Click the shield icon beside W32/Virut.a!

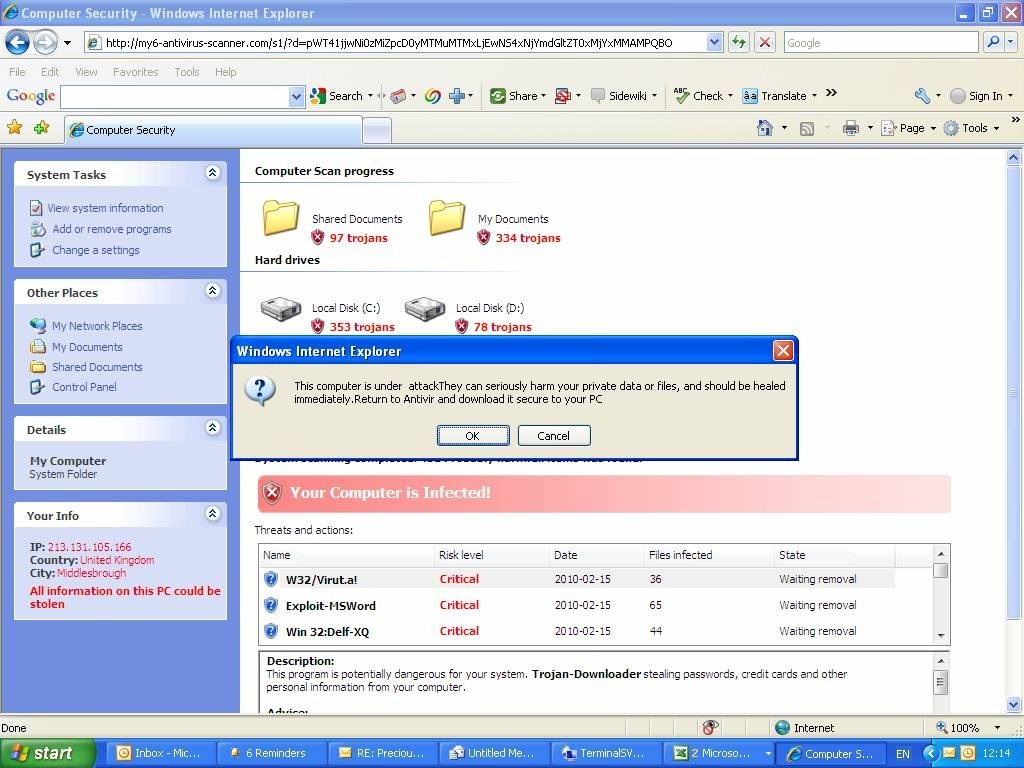tap(271, 579)
